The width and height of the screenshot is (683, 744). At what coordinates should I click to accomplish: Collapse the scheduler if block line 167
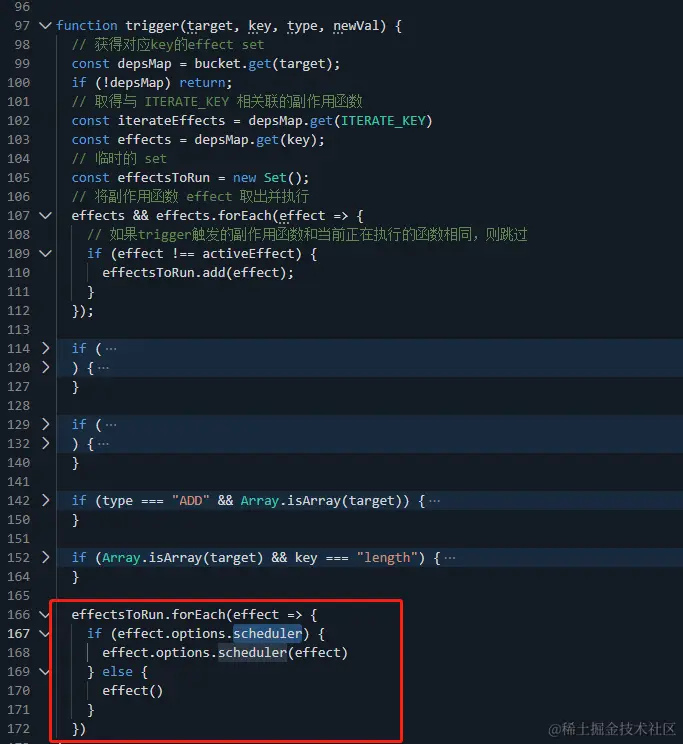[45, 634]
